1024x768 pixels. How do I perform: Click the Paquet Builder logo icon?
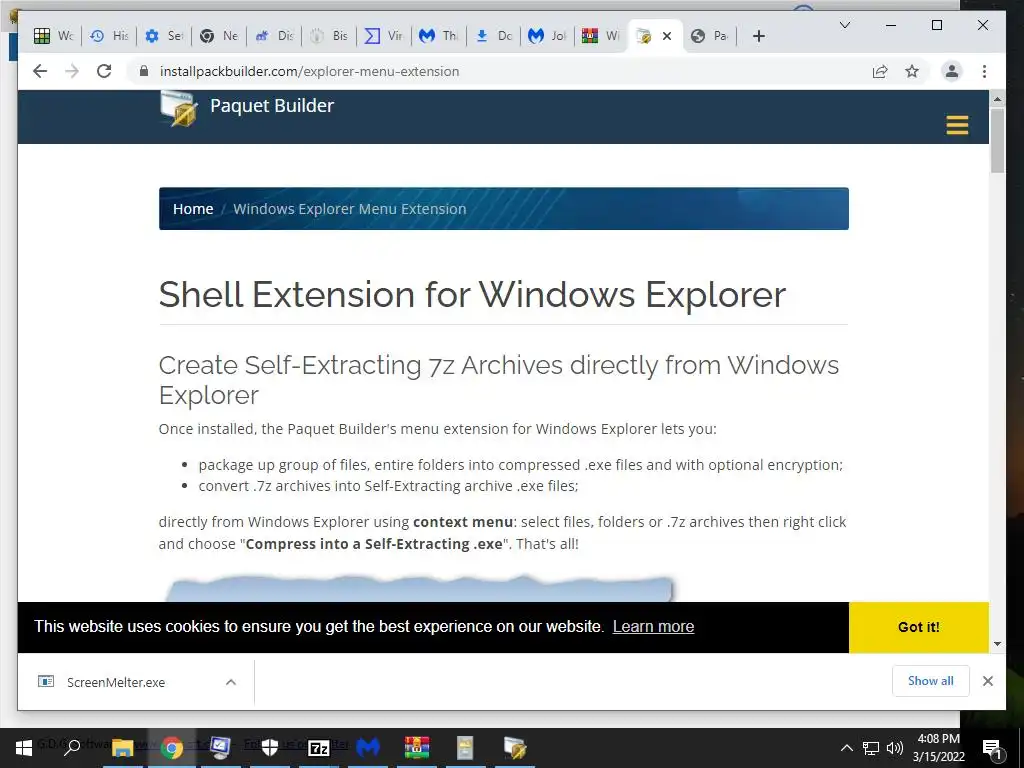(179, 109)
